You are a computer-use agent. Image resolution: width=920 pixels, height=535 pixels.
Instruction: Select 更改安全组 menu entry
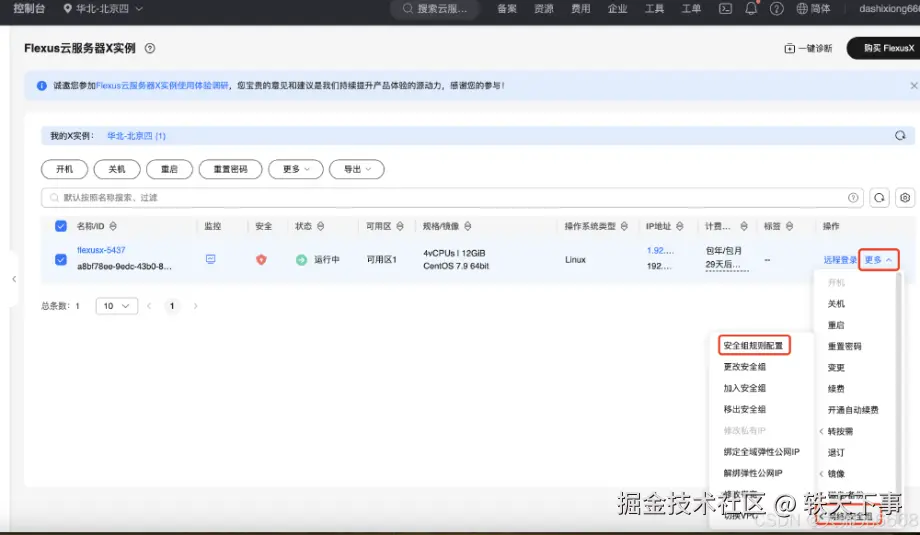(745, 367)
